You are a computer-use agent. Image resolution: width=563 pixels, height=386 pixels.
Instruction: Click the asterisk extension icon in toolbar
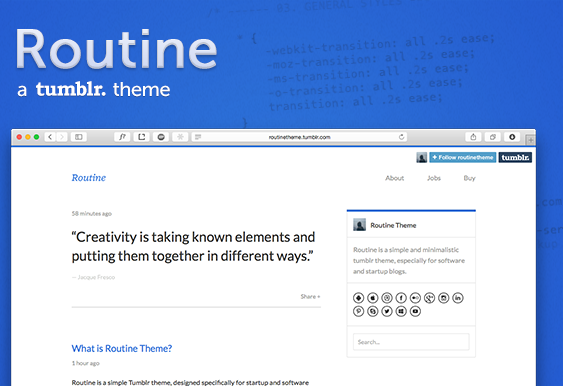(x=180, y=137)
